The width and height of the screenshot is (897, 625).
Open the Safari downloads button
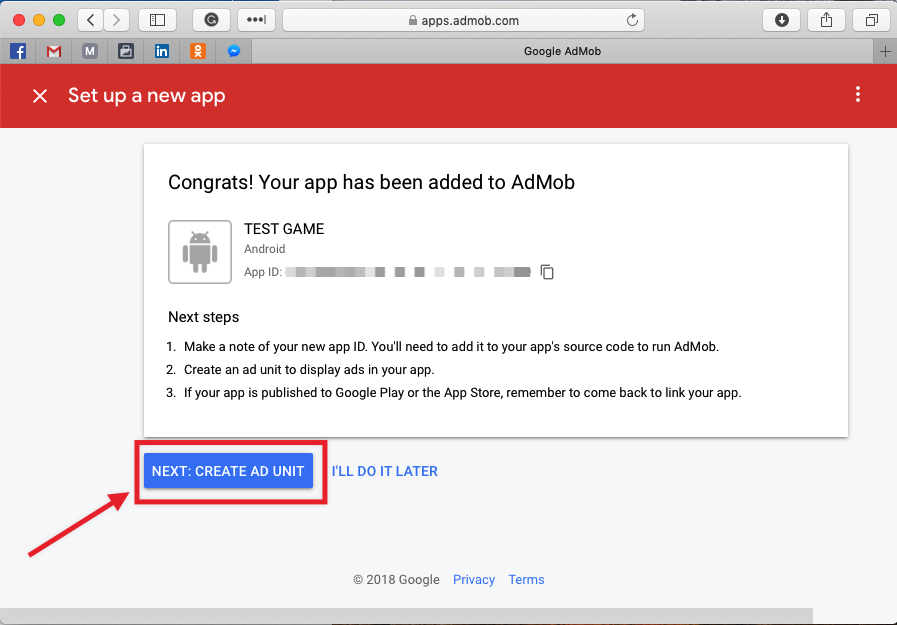pyautogui.click(x=781, y=21)
